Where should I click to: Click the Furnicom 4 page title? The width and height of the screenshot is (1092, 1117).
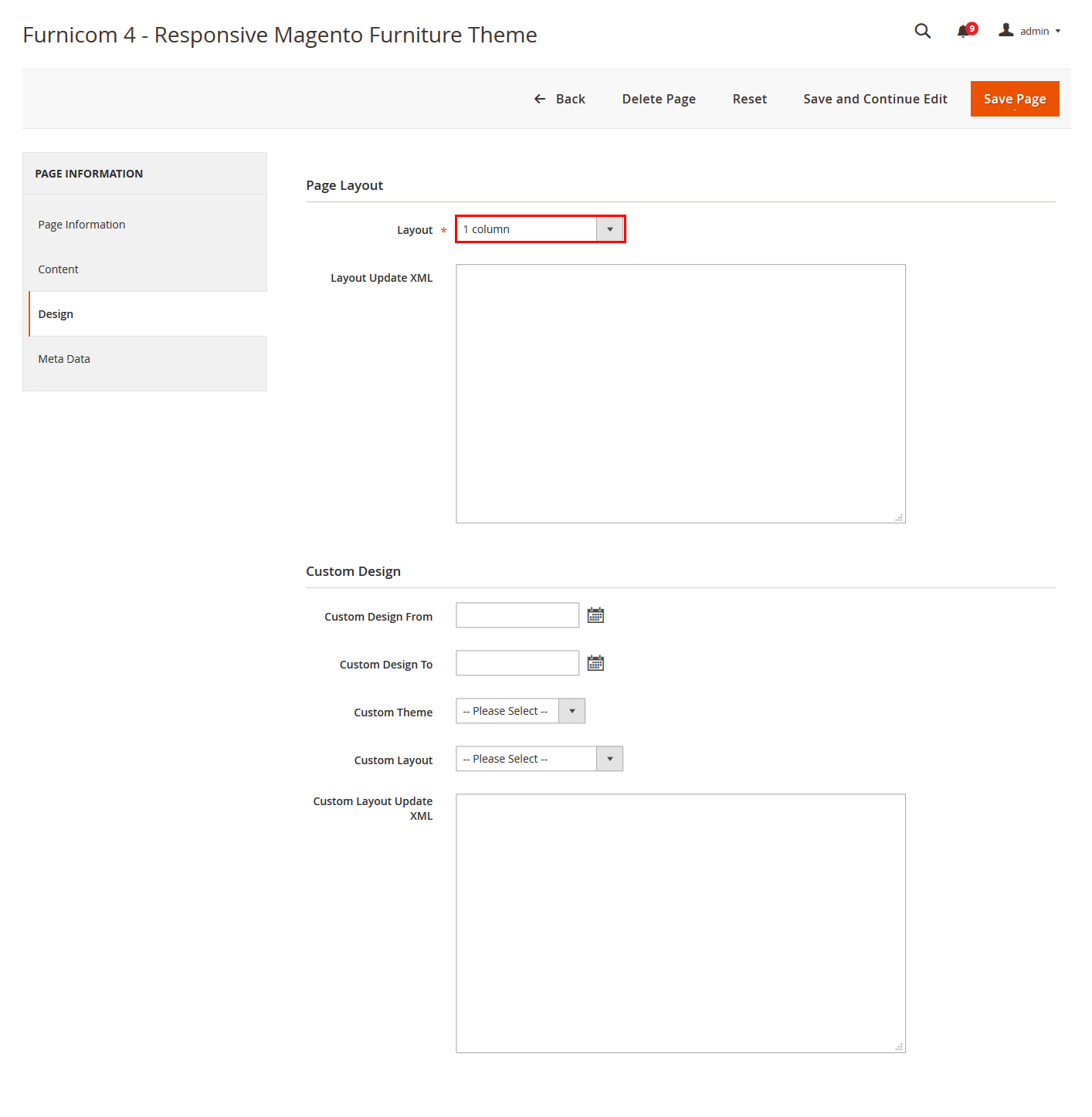[280, 35]
